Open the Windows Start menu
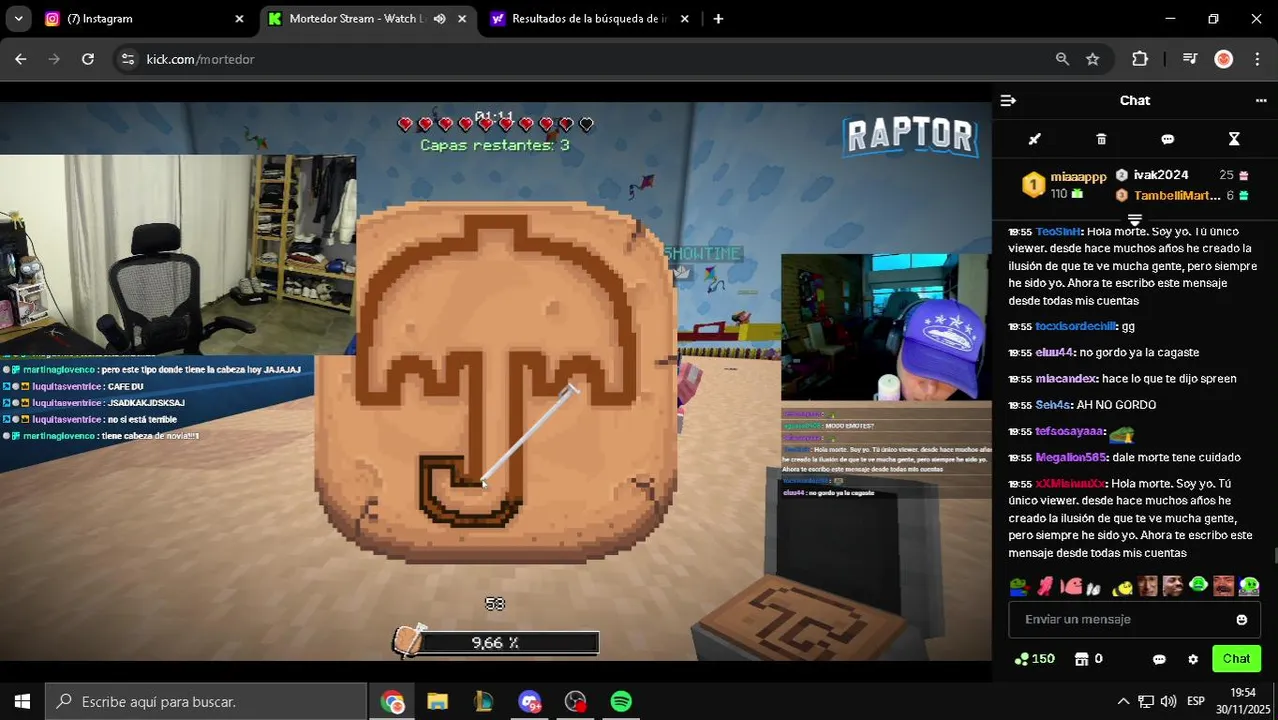Image resolution: width=1278 pixels, height=720 pixels. (22, 702)
